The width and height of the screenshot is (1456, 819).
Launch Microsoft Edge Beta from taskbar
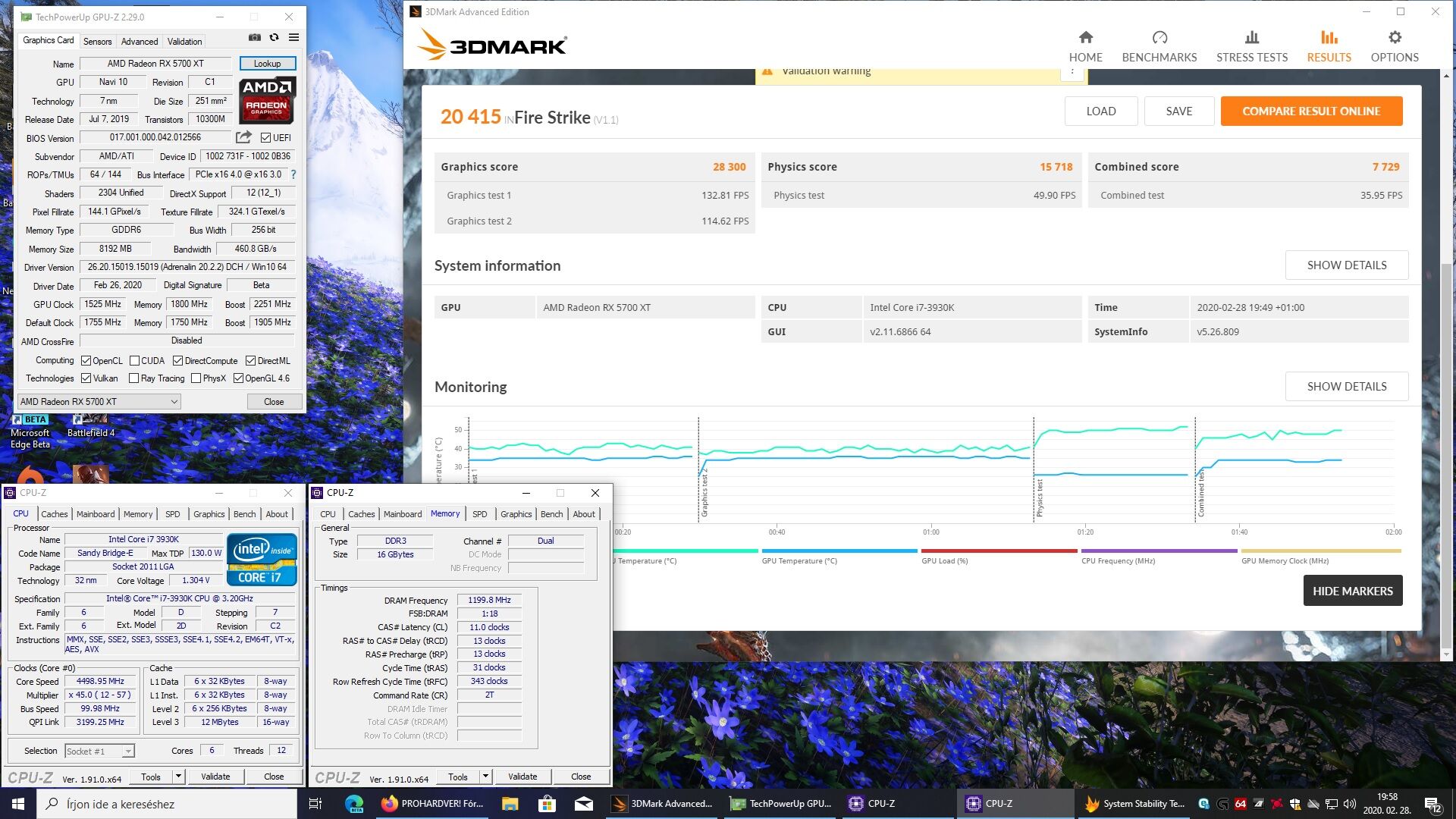(354, 804)
